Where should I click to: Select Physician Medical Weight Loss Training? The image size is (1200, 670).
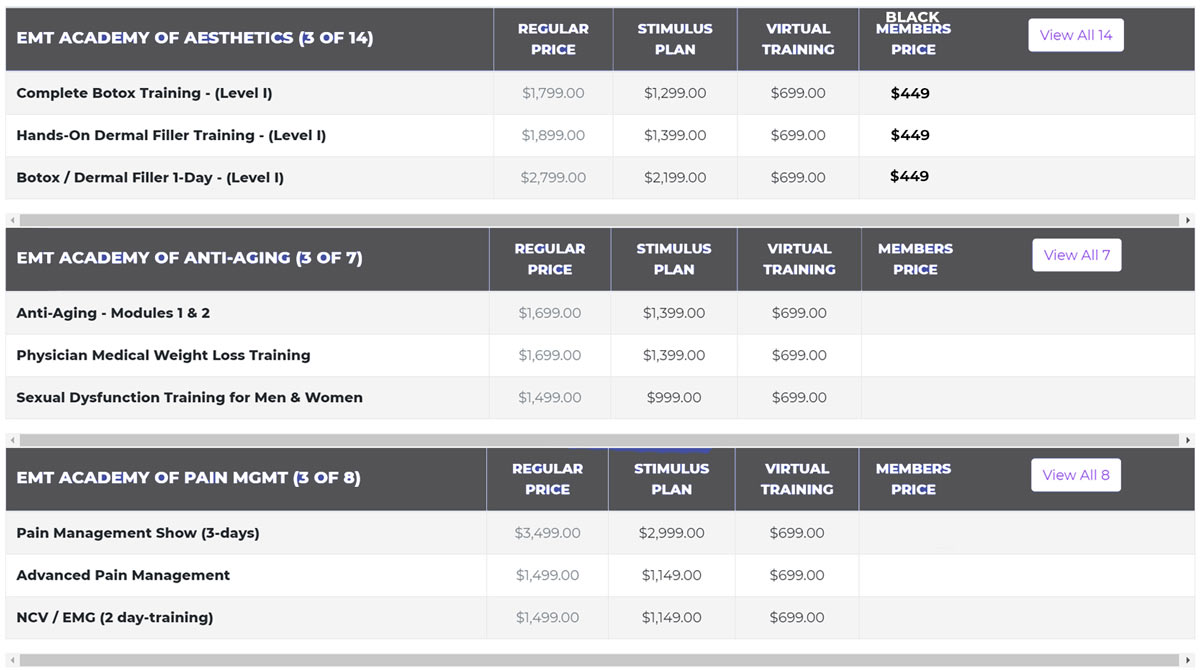click(x=163, y=355)
